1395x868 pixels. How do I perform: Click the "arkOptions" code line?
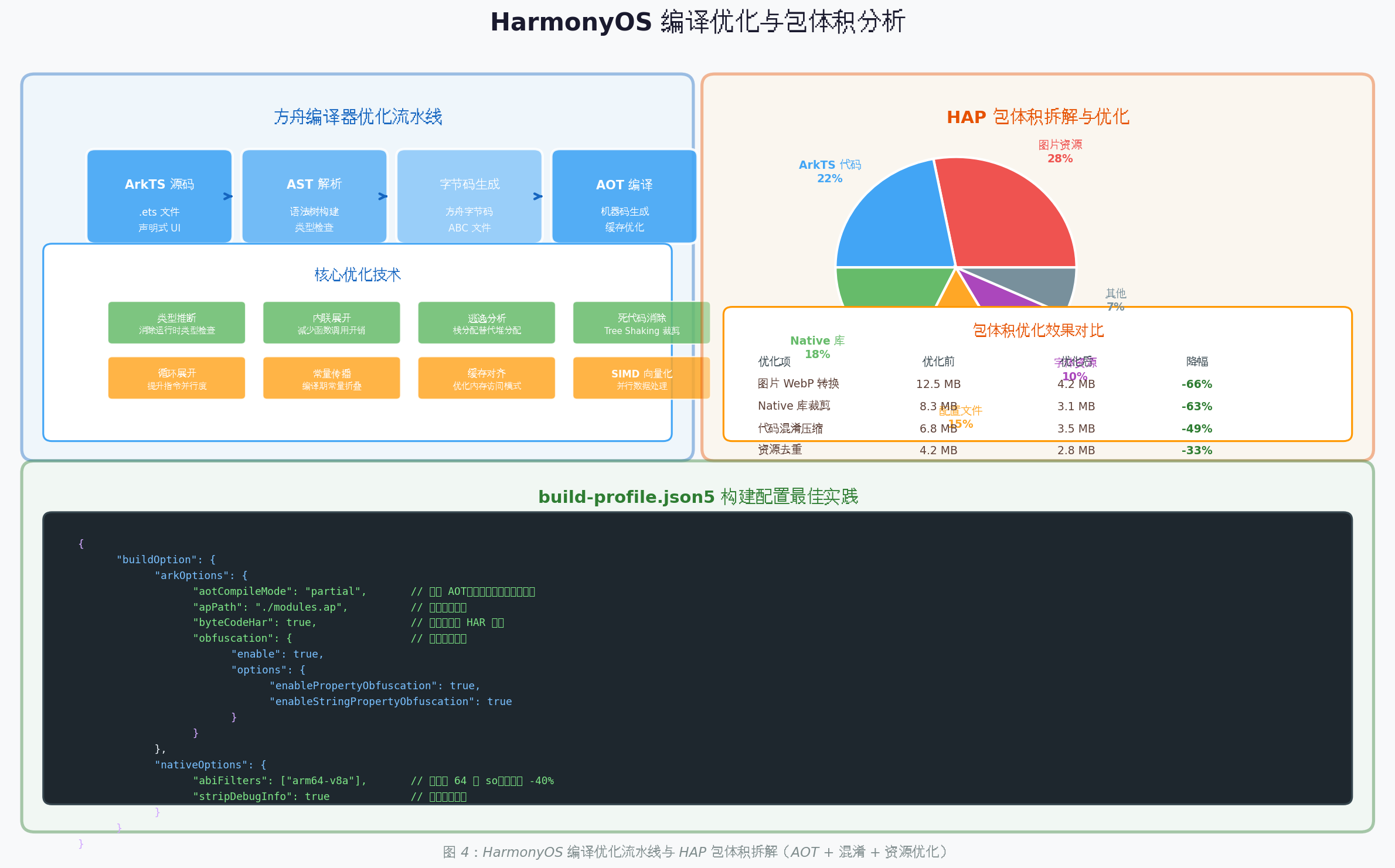pyautogui.click(x=201, y=576)
